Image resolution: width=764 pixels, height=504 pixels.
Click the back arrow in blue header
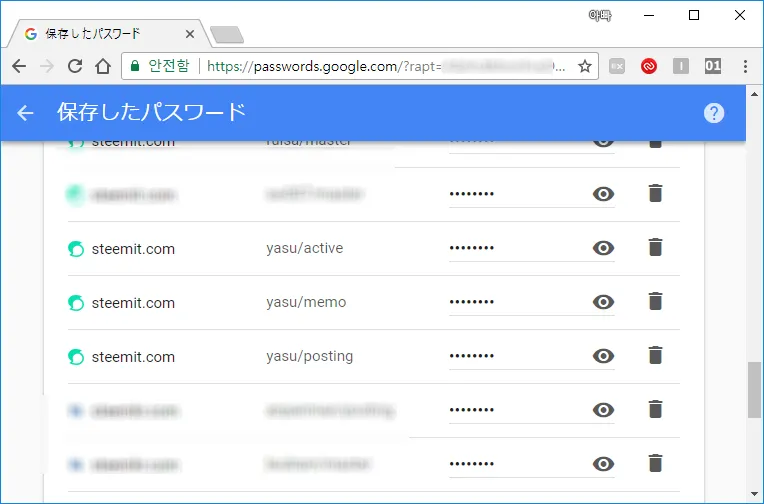tap(25, 113)
